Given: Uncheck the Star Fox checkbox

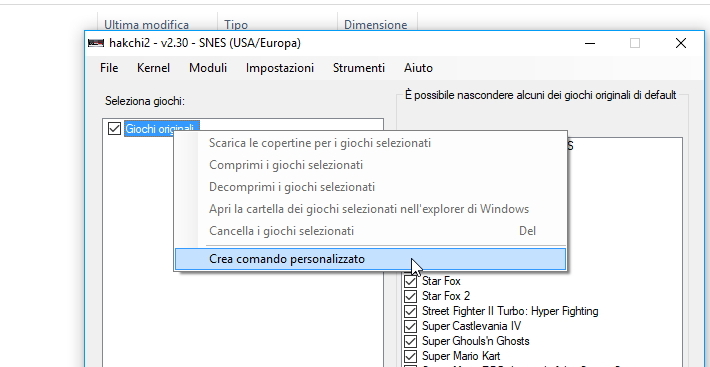Looking at the screenshot, I should (x=410, y=281).
